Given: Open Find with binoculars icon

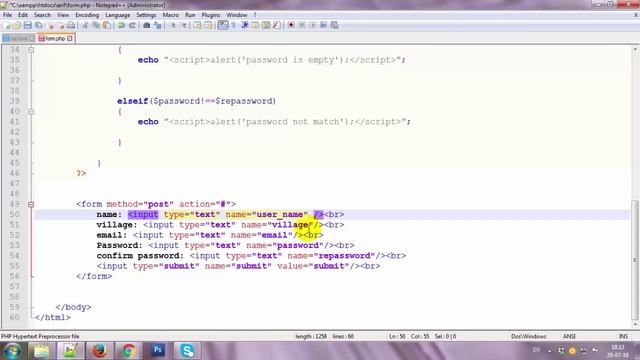Looking at the screenshot, I should 147,25.
